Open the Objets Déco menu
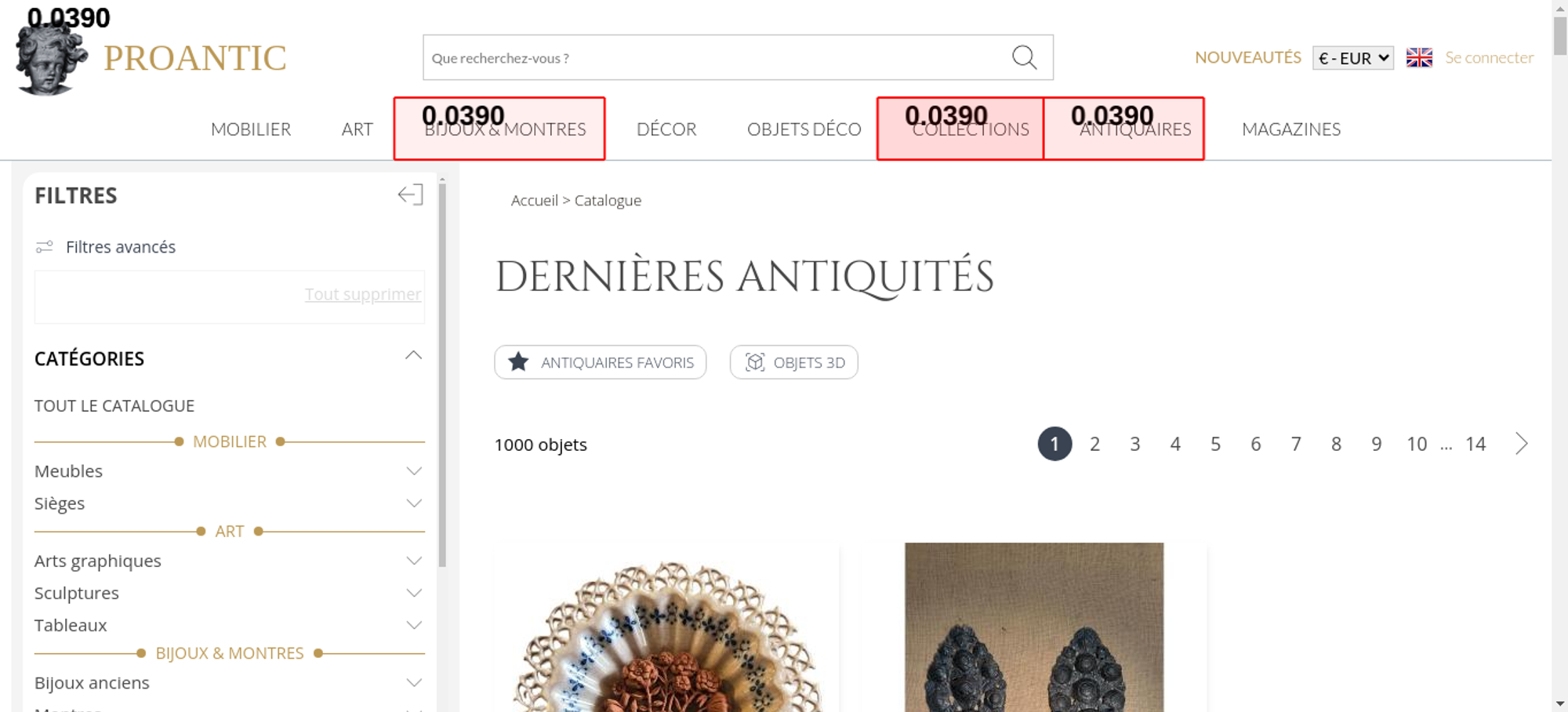Screen dimensions: 1568x712 click(804, 129)
